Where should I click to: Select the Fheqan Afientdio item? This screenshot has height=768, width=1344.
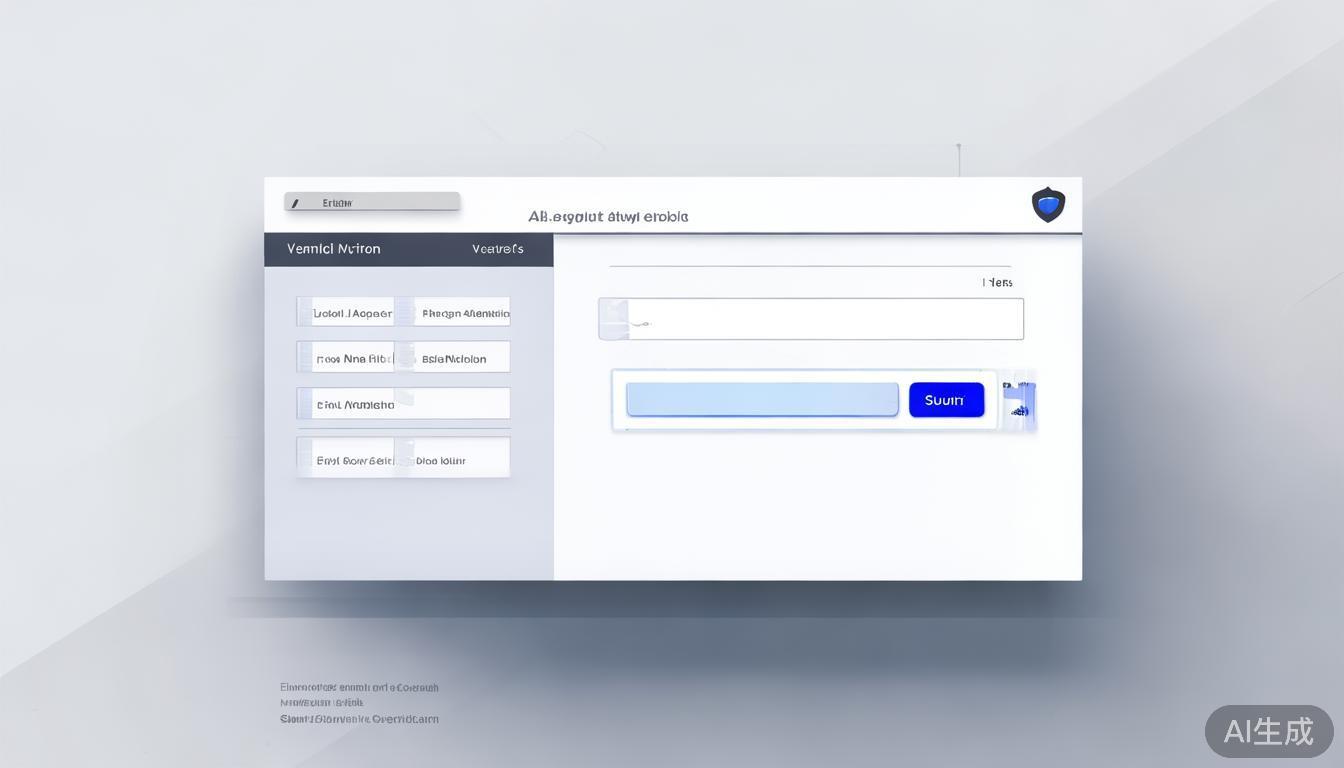(x=465, y=313)
